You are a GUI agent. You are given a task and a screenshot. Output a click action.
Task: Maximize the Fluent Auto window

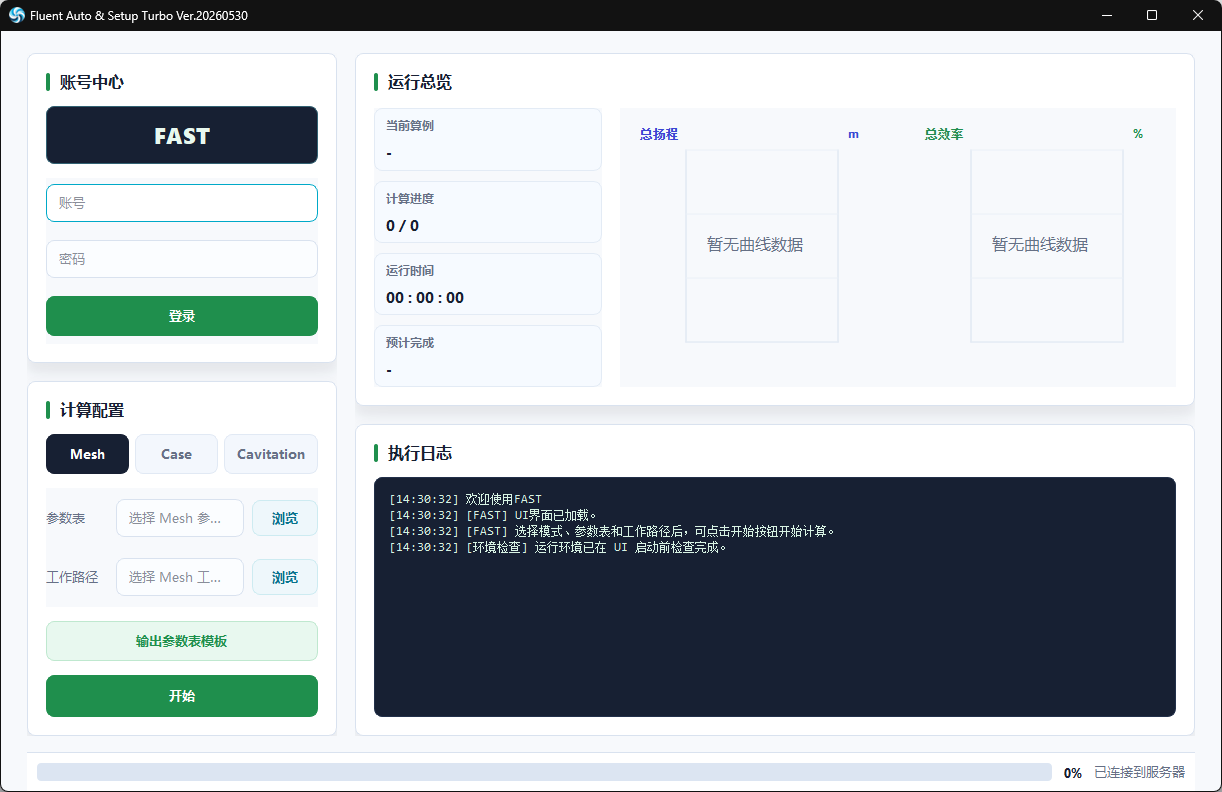1152,15
